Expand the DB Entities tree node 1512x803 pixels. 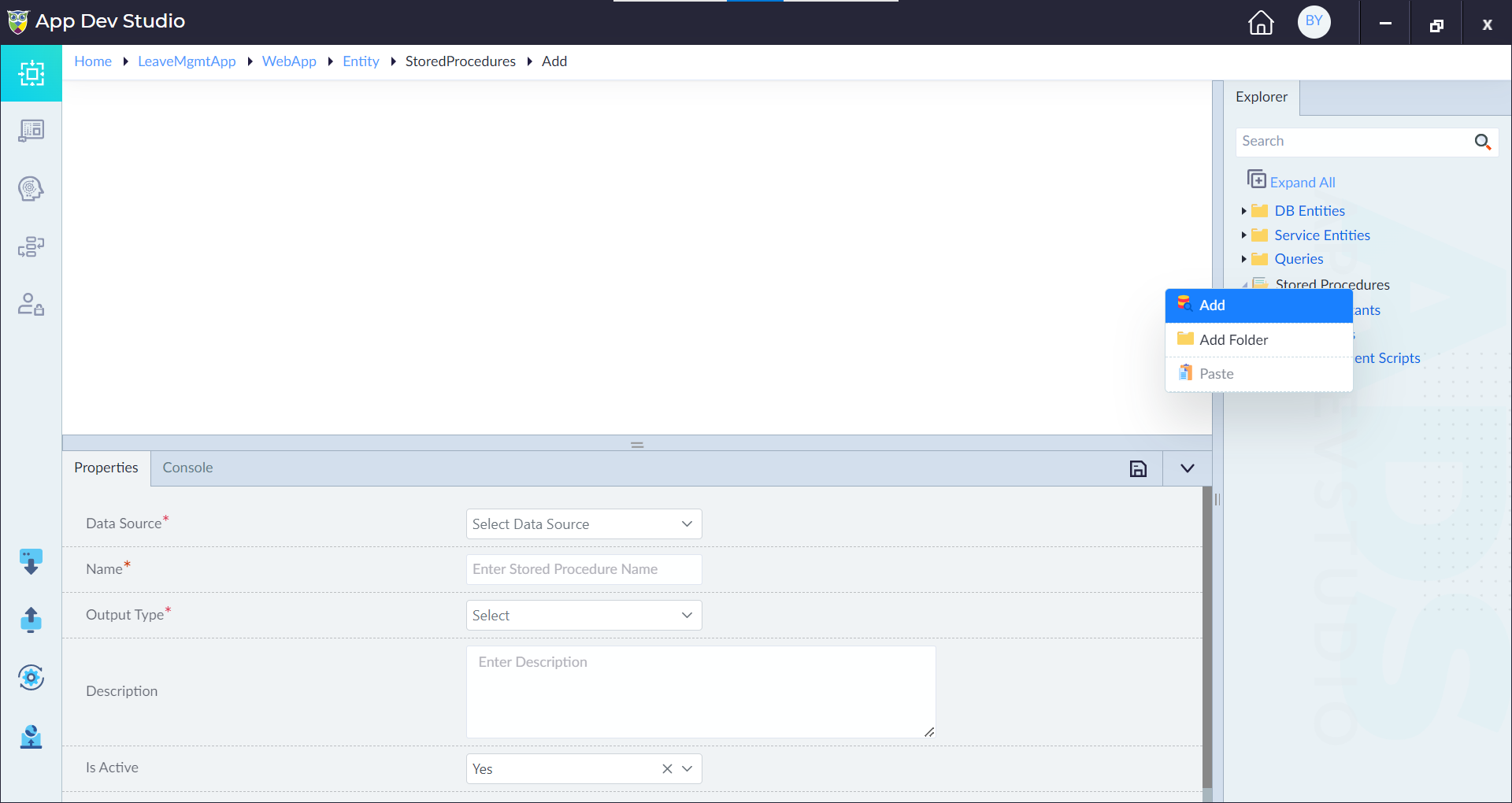tap(1243, 211)
